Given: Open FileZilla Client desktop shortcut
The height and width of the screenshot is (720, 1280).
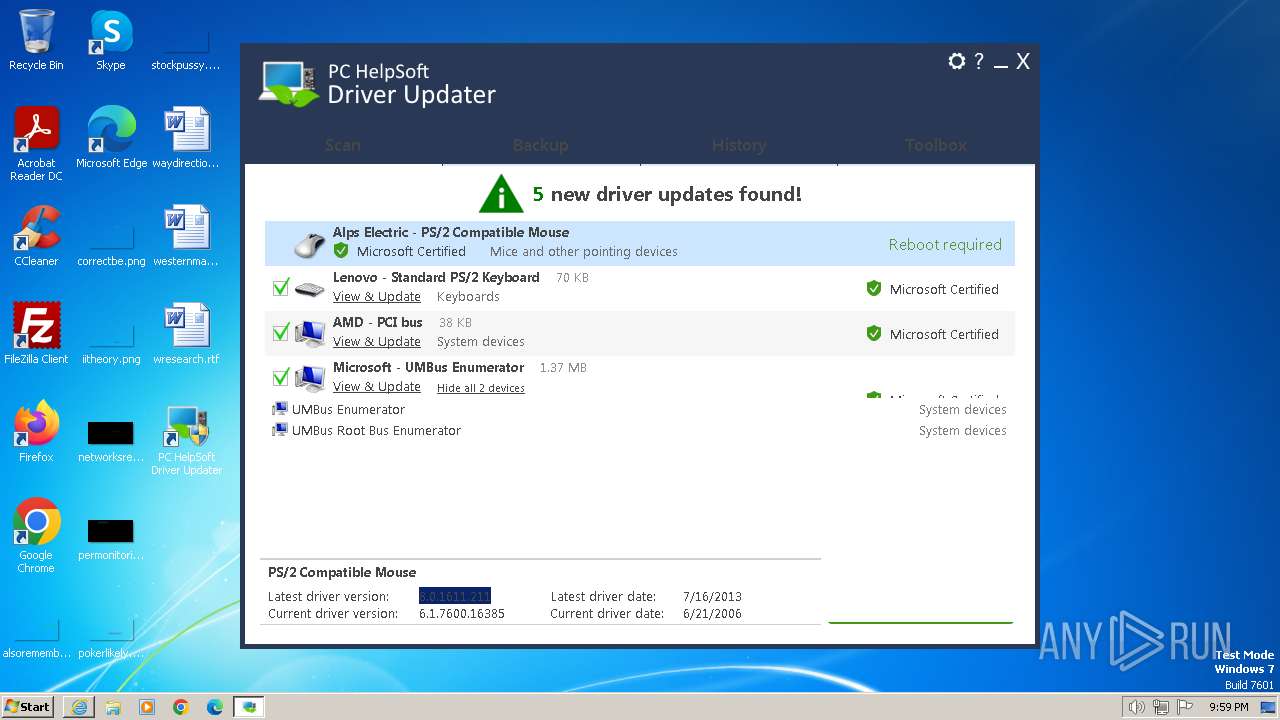Looking at the screenshot, I should point(36,334).
